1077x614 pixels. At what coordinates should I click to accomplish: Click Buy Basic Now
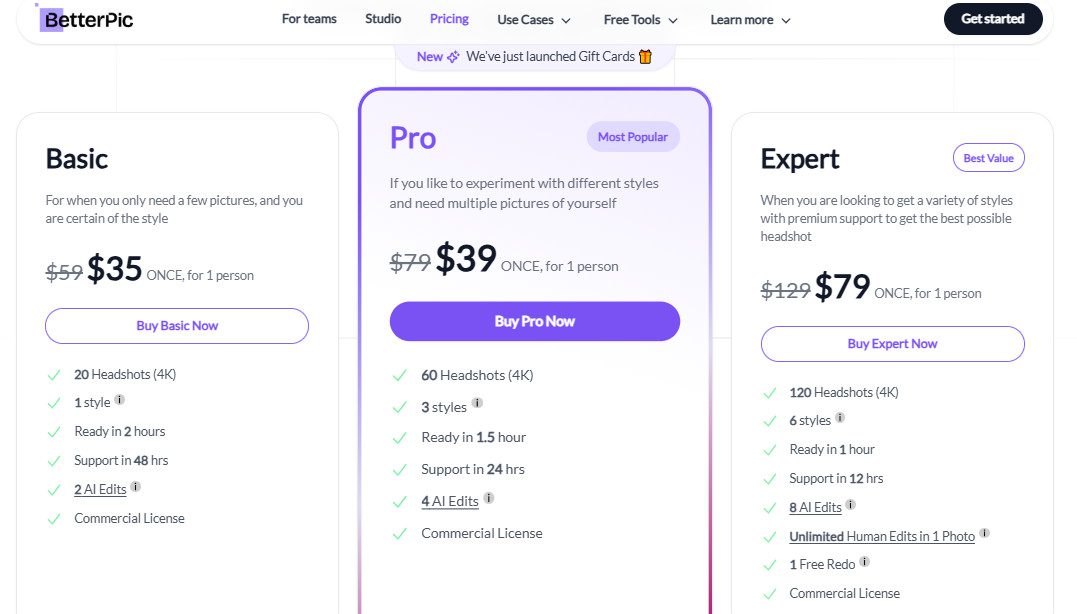(x=176, y=326)
